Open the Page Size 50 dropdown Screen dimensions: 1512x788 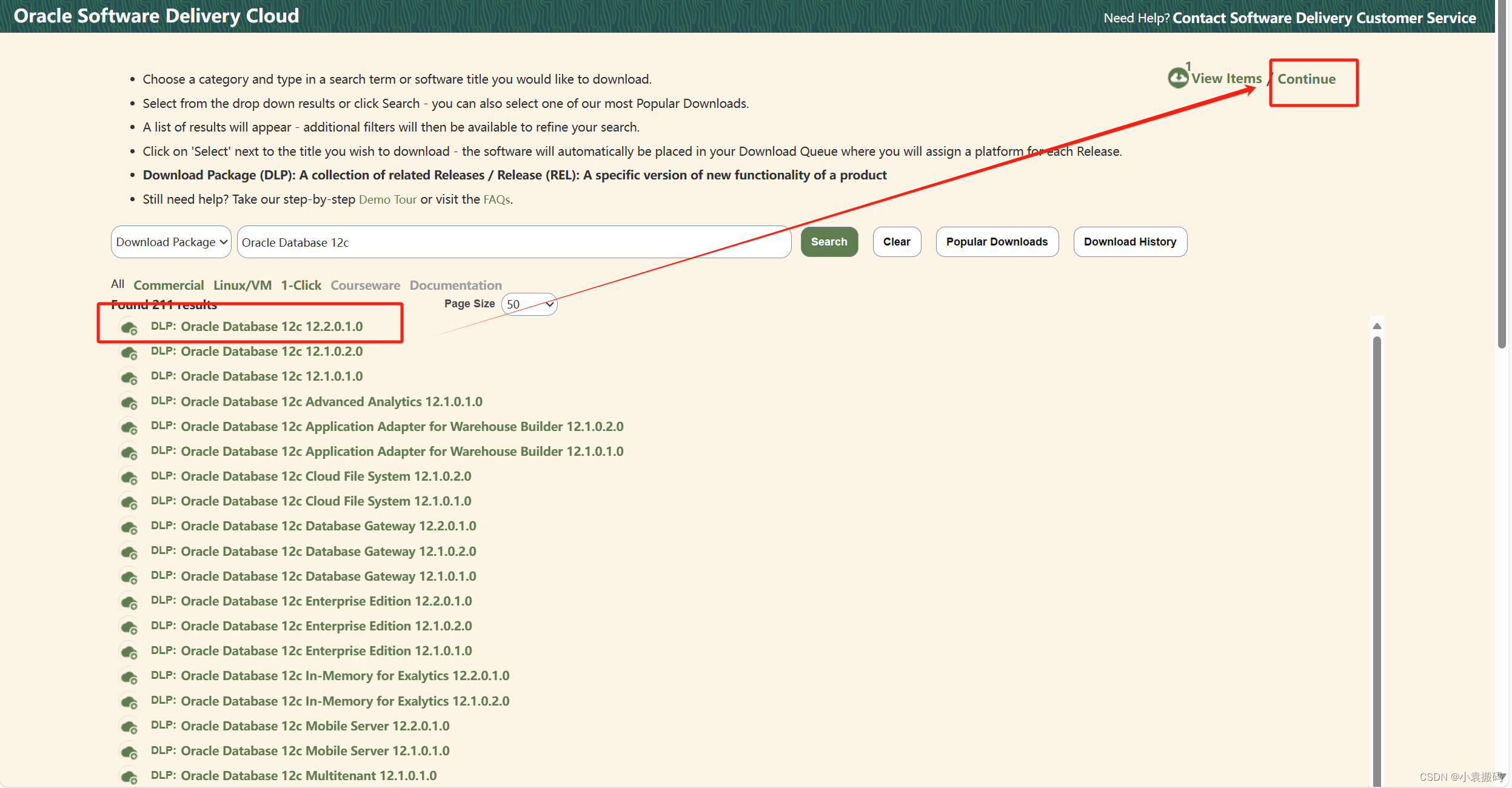tap(529, 304)
